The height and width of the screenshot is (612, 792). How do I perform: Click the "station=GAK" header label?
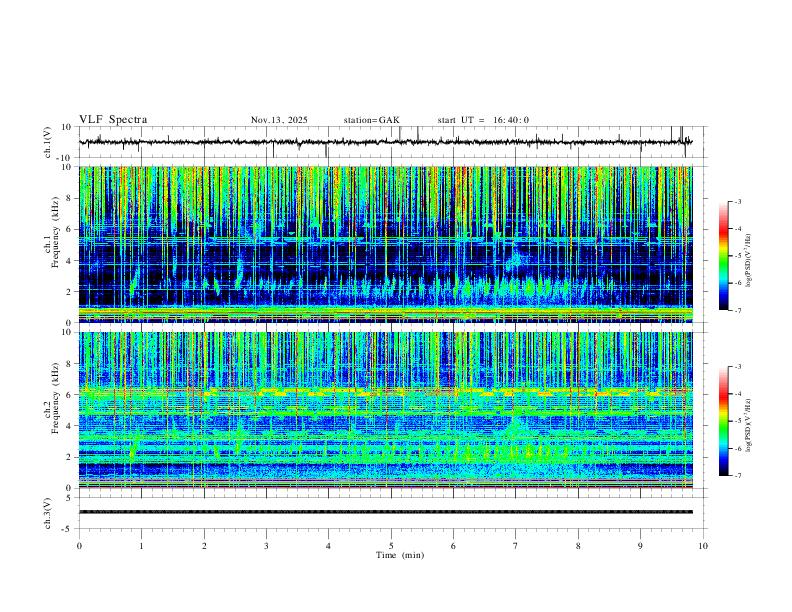pos(371,120)
